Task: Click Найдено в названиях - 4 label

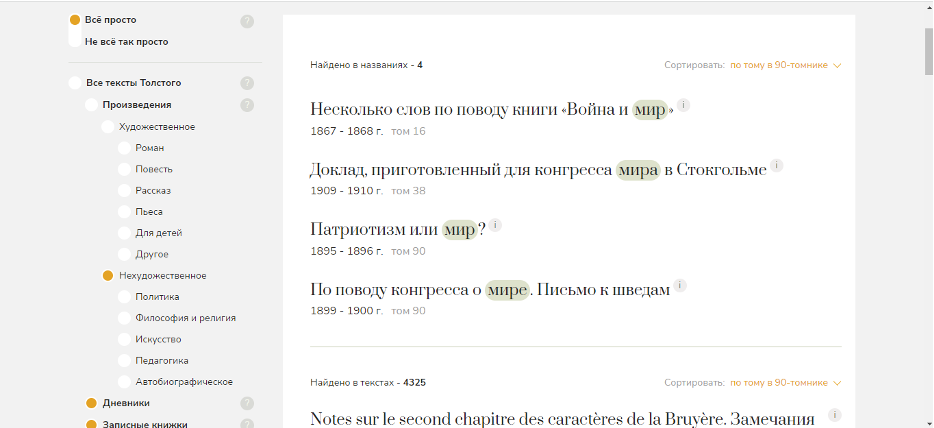Action: 366,65
